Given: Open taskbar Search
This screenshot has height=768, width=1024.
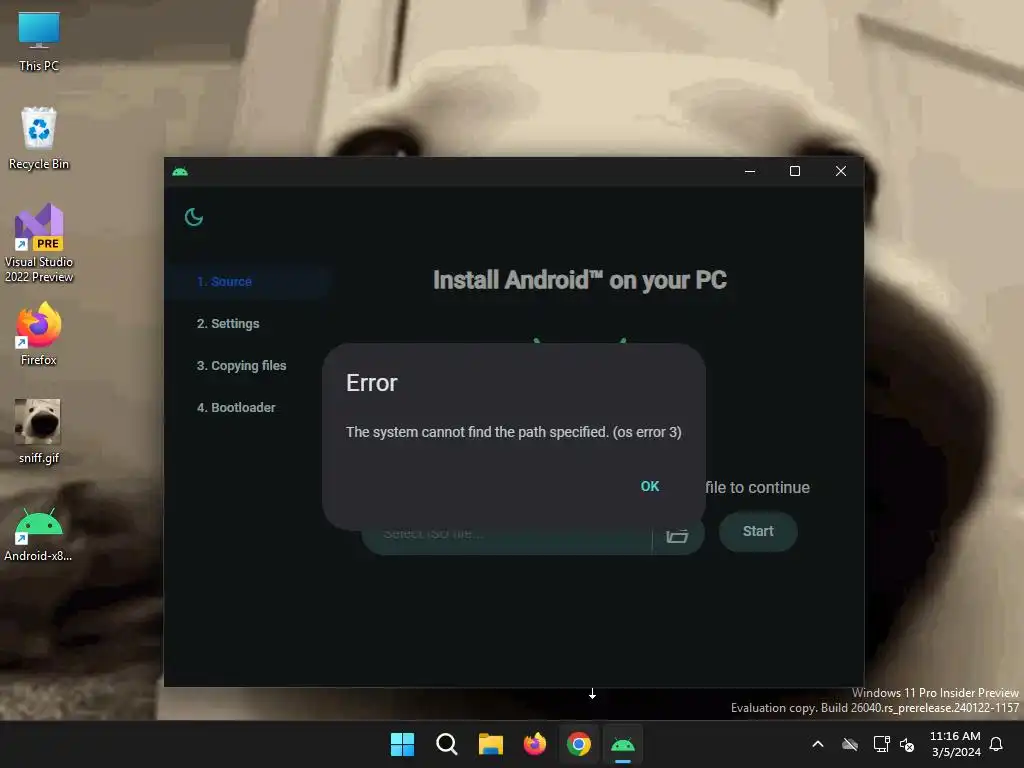Looking at the screenshot, I should (x=447, y=744).
